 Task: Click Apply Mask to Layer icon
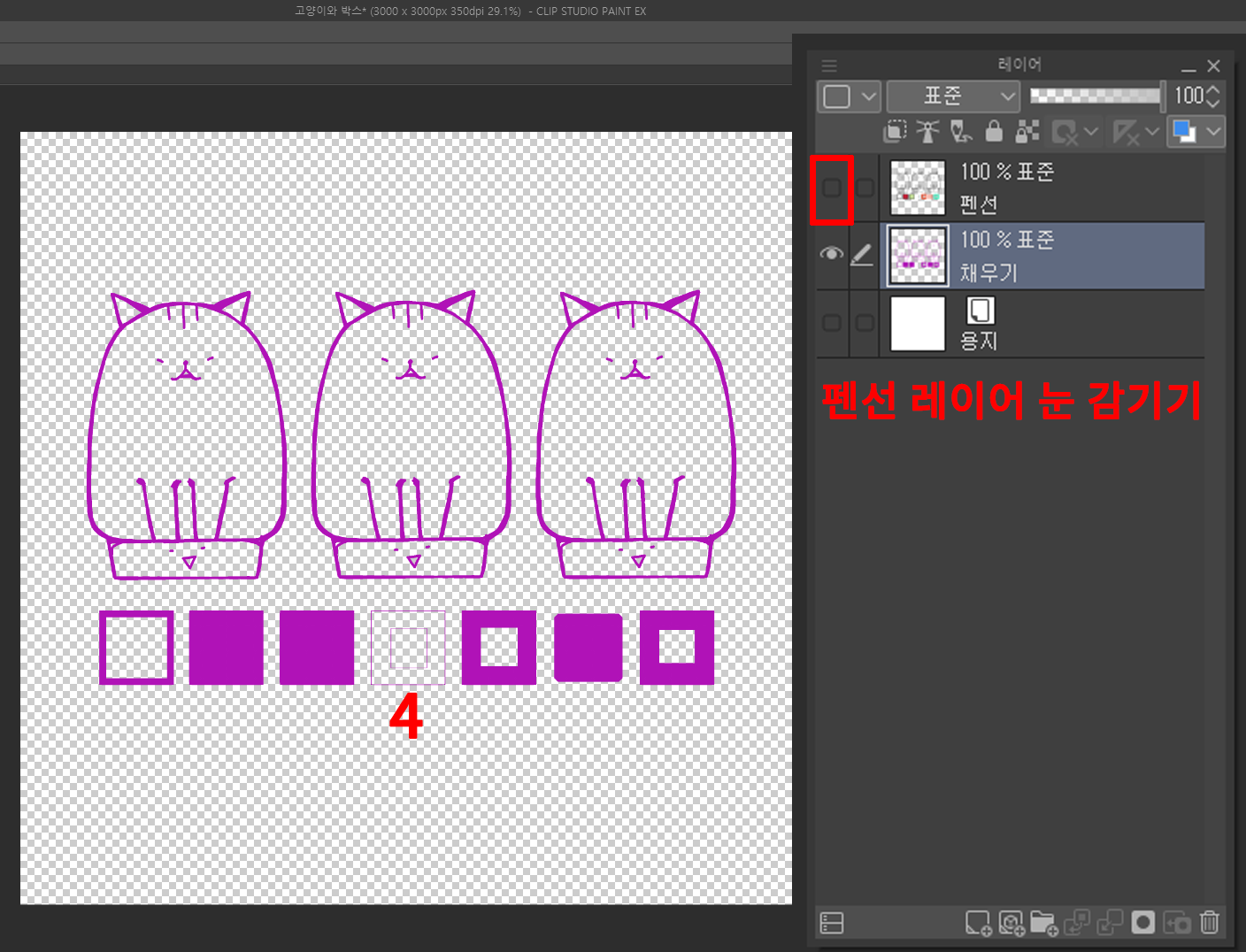pyautogui.click(x=1177, y=923)
